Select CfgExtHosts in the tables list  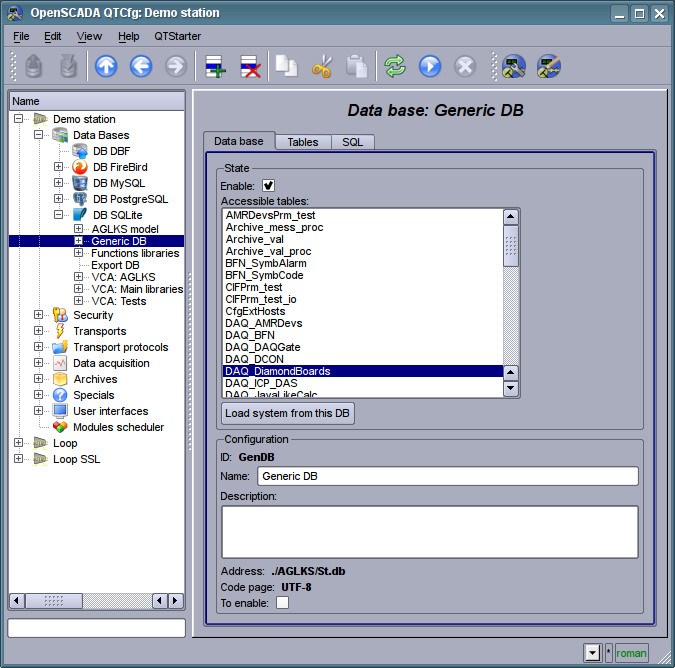362,311
